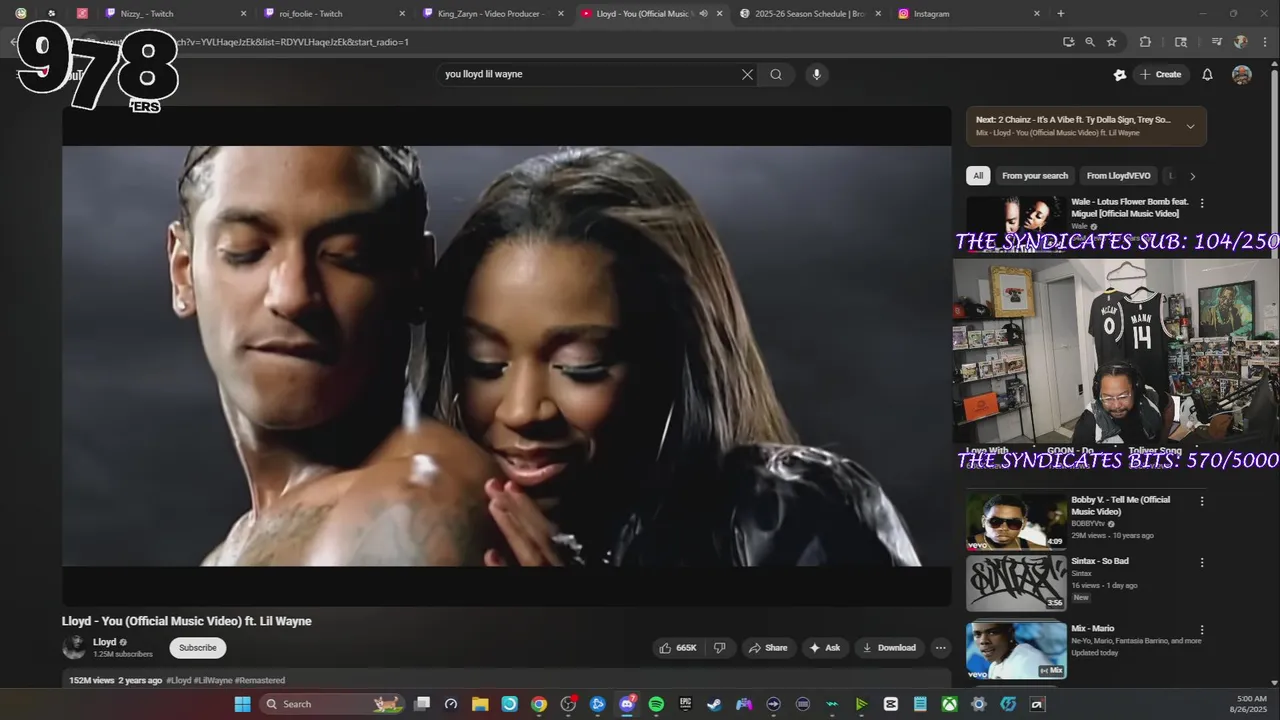Viewport: 1280px width, 720px height.
Task: Open options menu for Mix - Mario
Action: (1202, 630)
